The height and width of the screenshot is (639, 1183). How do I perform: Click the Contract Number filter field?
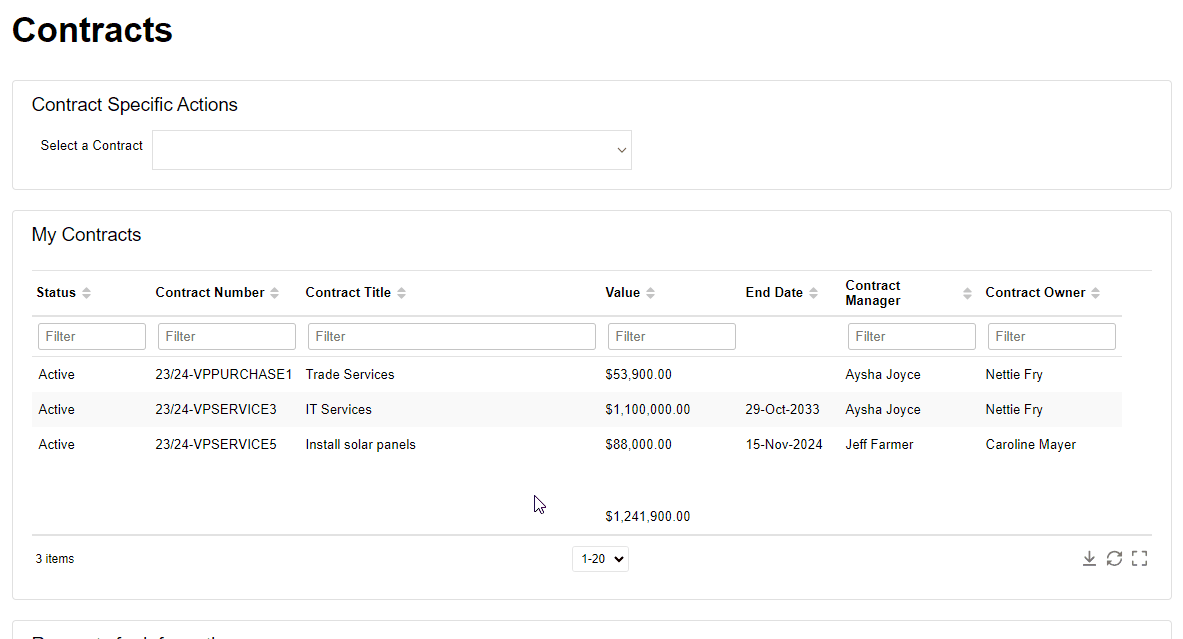[227, 336]
